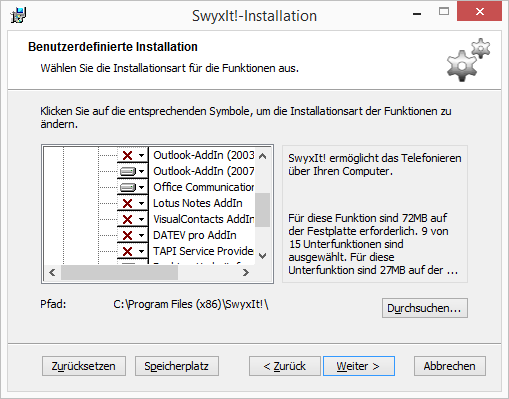The width and height of the screenshot is (509, 399).
Task: Open the dropdown arrow for Lotus Notes AddIn
Action: tap(142, 203)
